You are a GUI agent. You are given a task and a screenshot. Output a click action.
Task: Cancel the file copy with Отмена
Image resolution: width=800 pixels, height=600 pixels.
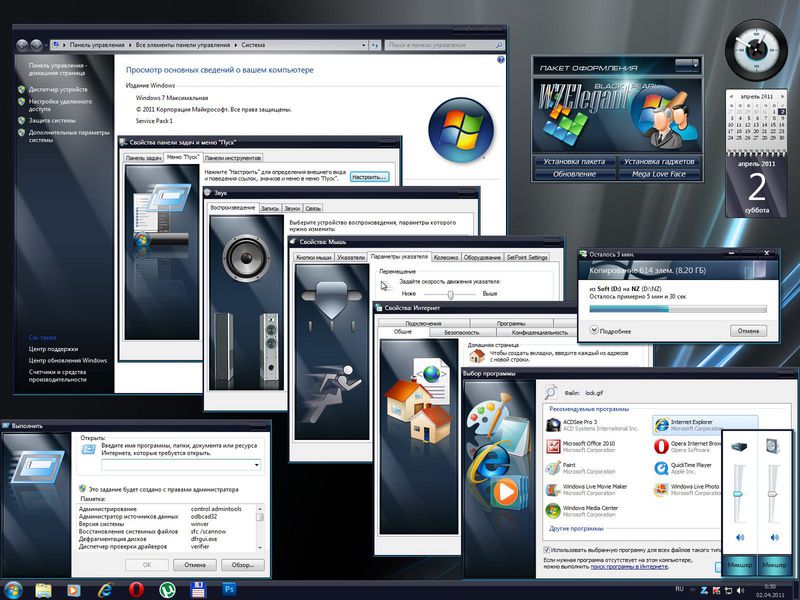pos(748,331)
